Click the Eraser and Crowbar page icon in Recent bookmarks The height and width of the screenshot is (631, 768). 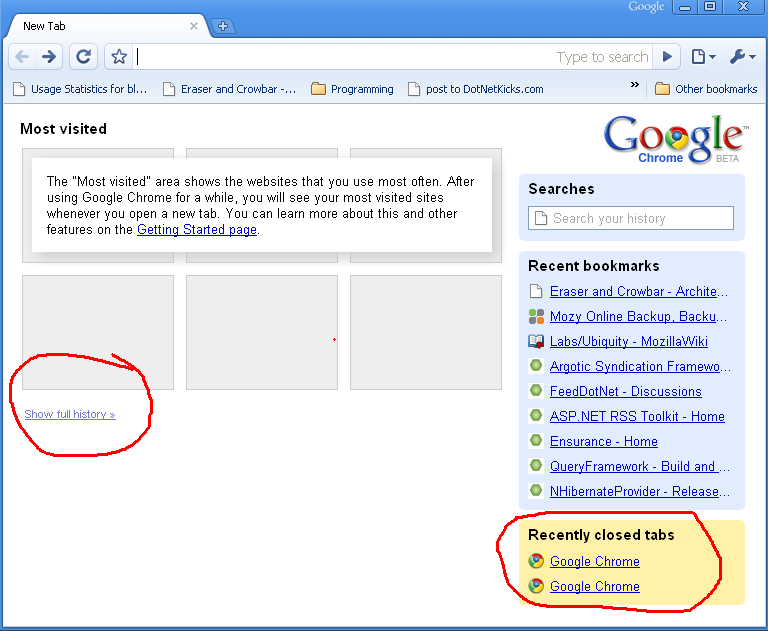(x=536, y=291)
